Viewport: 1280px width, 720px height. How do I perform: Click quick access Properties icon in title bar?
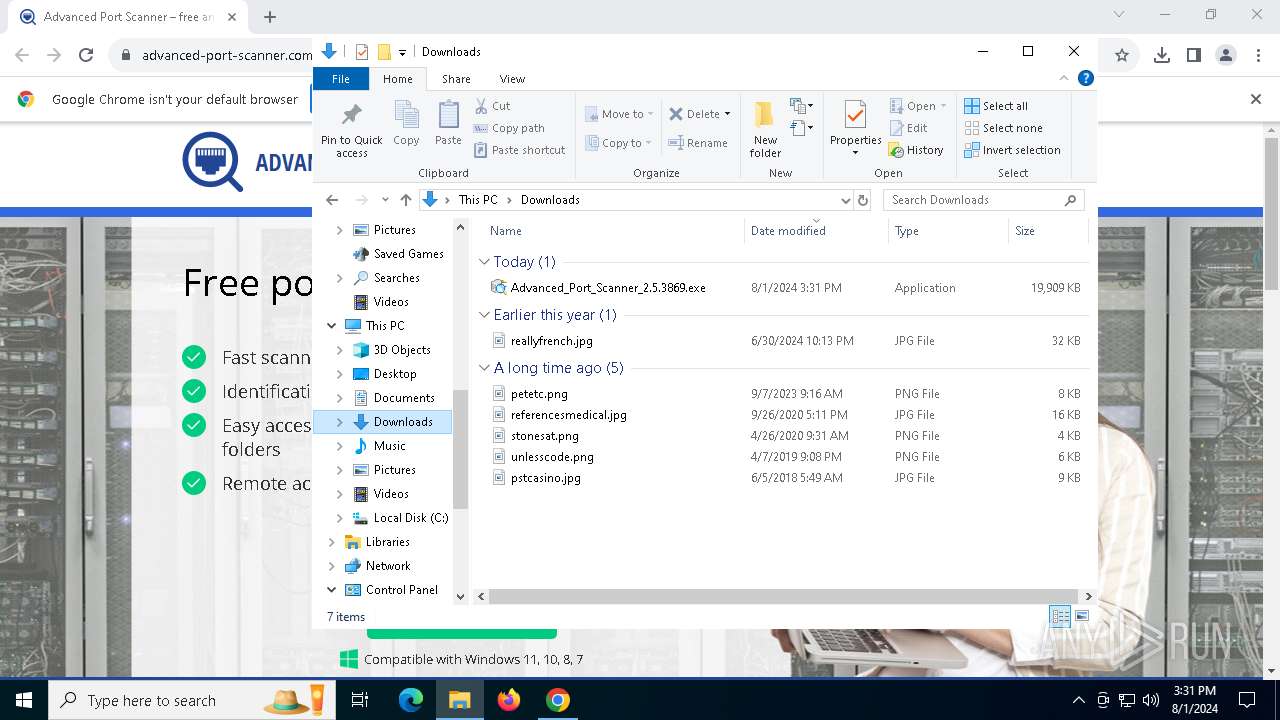[x=362, y=52]
